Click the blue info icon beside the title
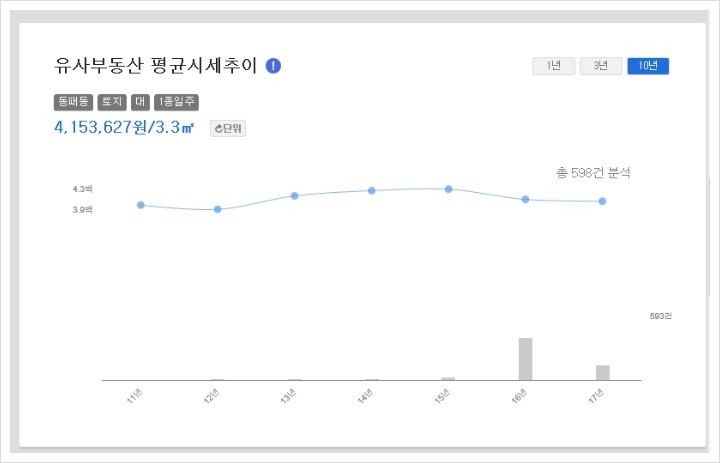 (274, 66)
